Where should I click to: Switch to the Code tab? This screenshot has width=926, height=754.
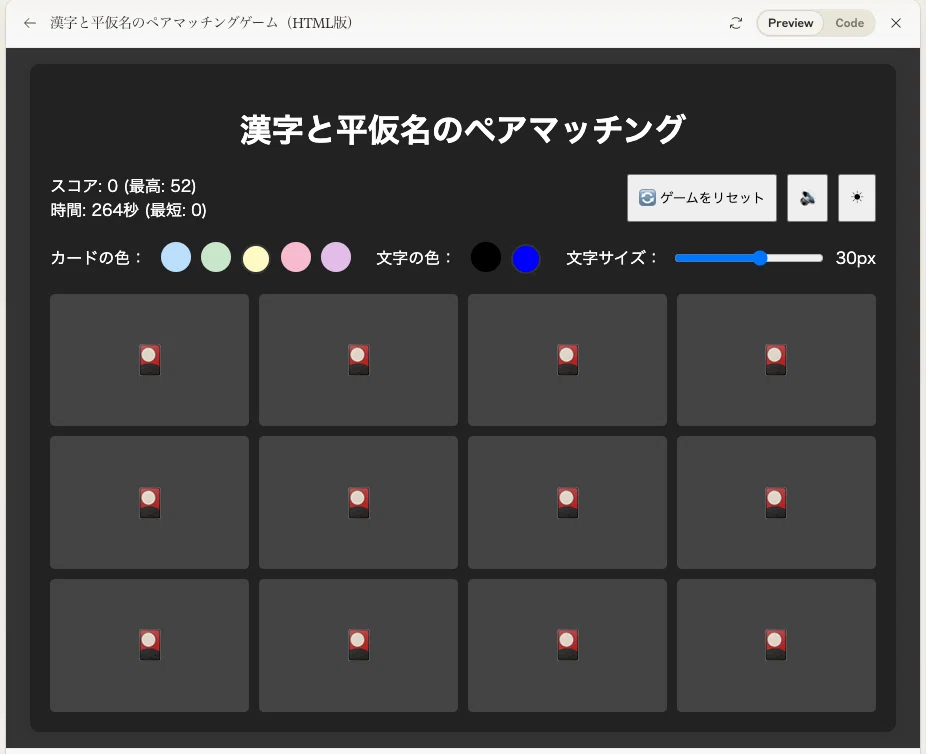pos(849,23)
